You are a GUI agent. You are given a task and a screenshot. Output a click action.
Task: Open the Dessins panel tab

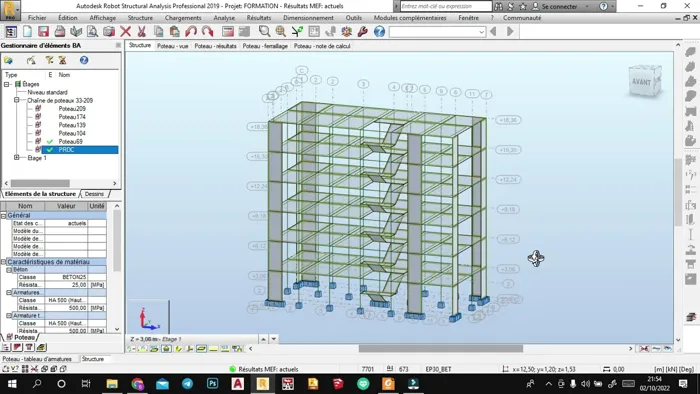click(94, 194)
